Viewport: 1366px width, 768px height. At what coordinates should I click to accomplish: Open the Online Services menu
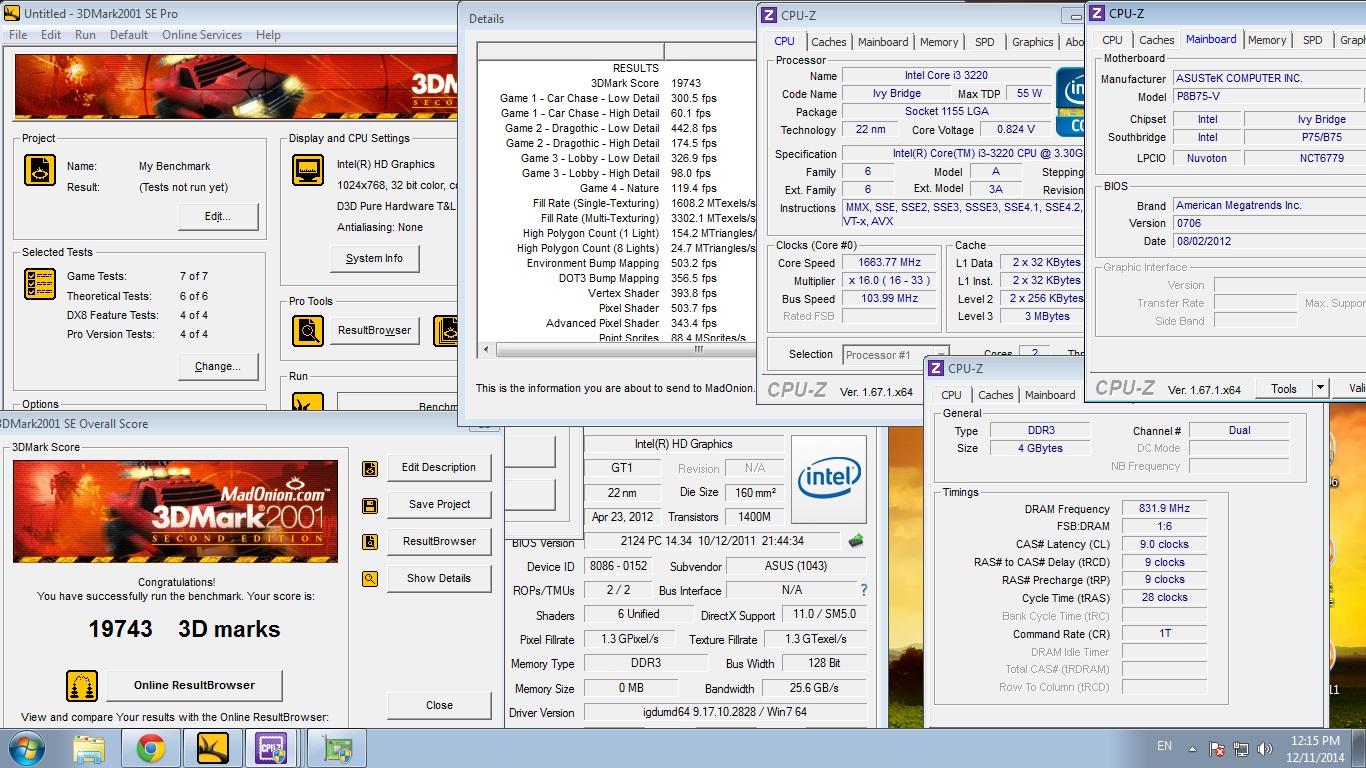tap(202, 35)
